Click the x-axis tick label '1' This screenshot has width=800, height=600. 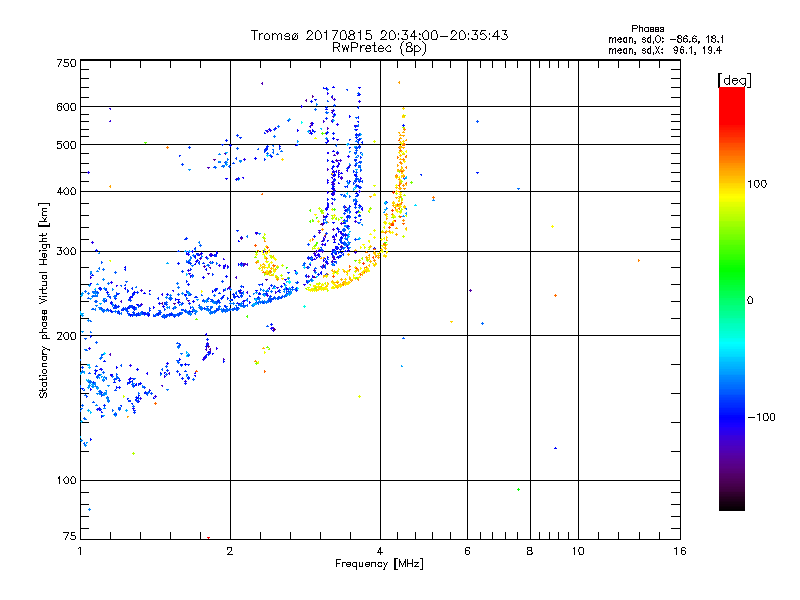click(x=80, y=552)
